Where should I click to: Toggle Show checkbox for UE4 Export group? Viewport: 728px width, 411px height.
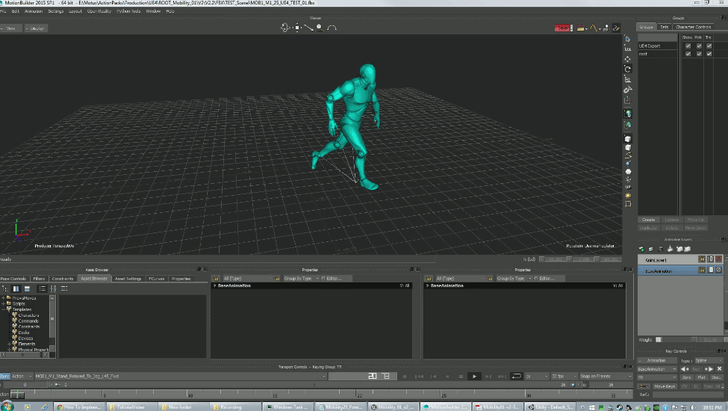pos(688,45)
